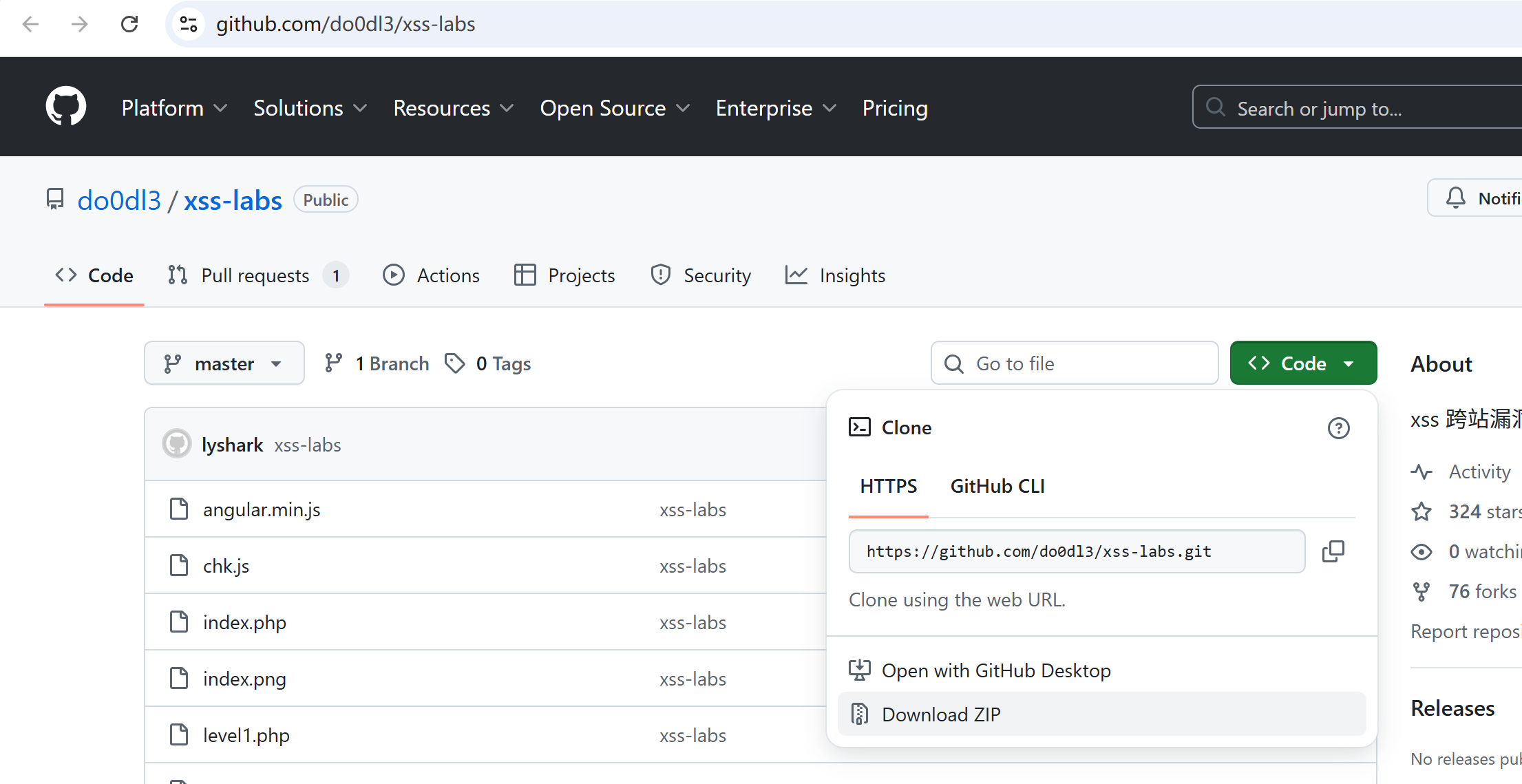Viewport: 1522px width, 784px height.
Task: Click the GitHub Octocat logo
Action: (66, 107)
